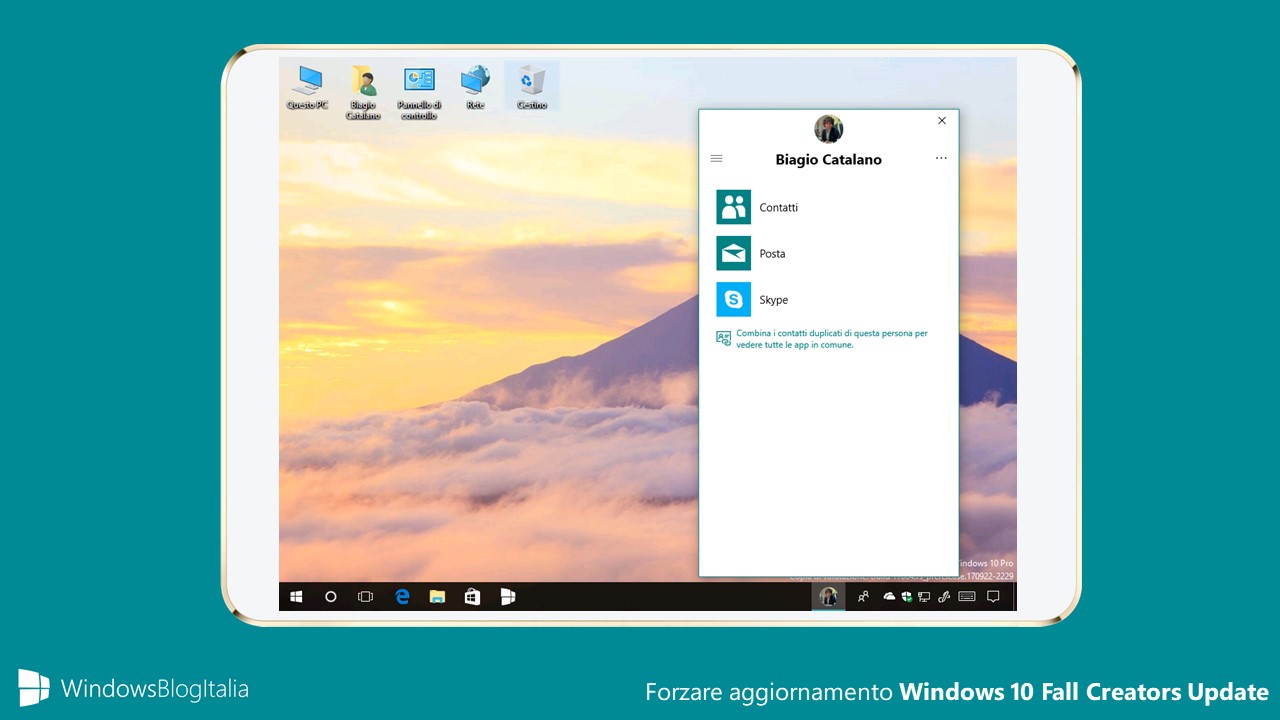
Task: Select the Biagio Catalano user folder desktop icon
Action: [363, 92]
